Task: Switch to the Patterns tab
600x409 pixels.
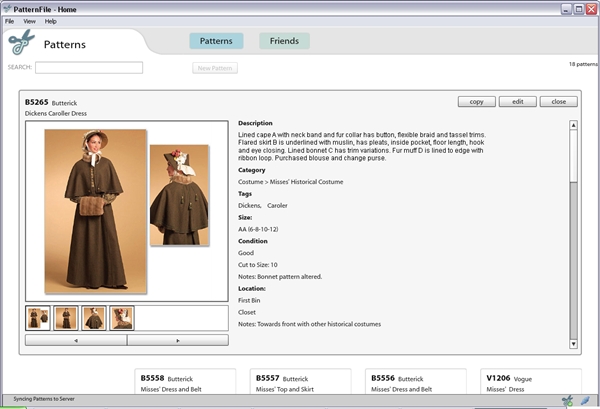Action: (216, 41)
